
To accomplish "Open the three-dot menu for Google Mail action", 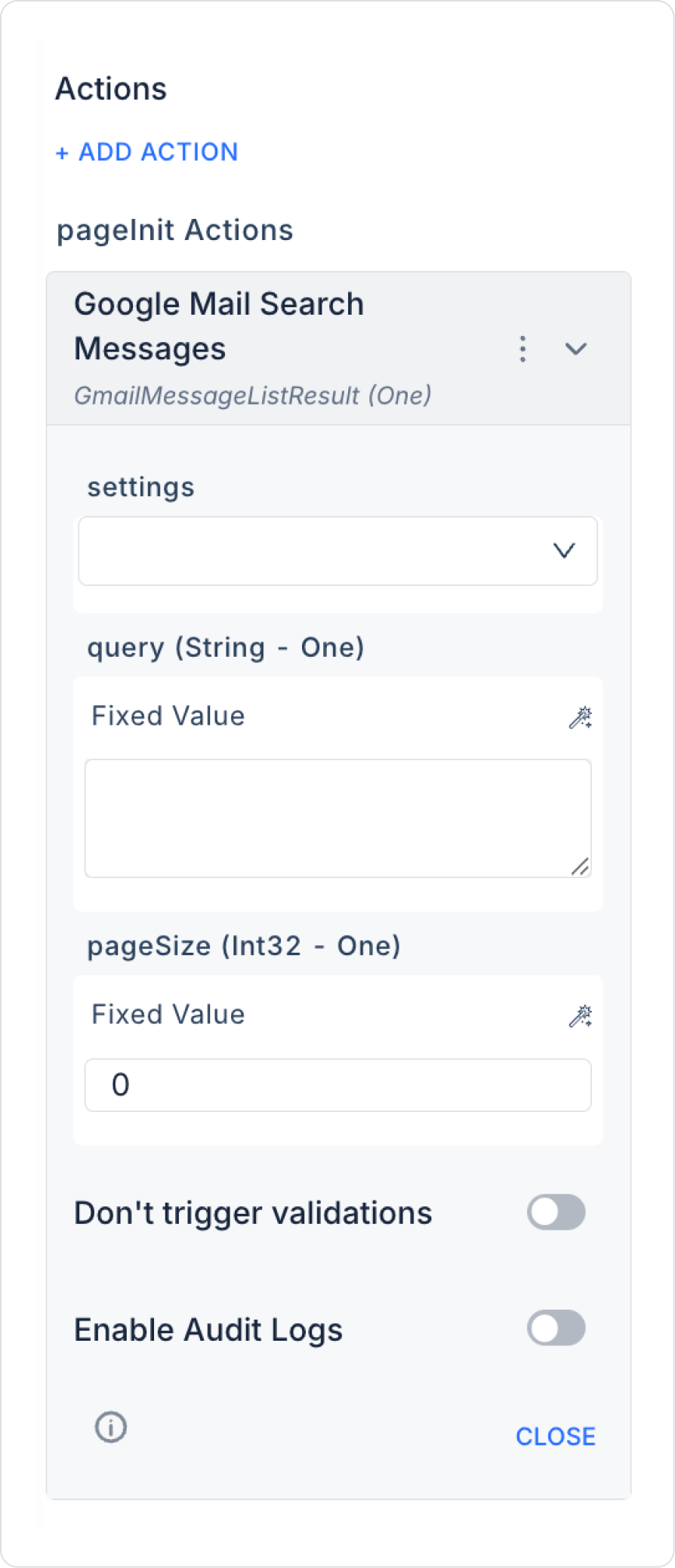I will pos(522,349).
